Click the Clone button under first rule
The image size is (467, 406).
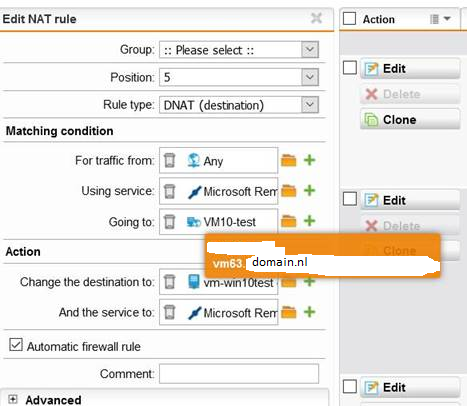410,119
